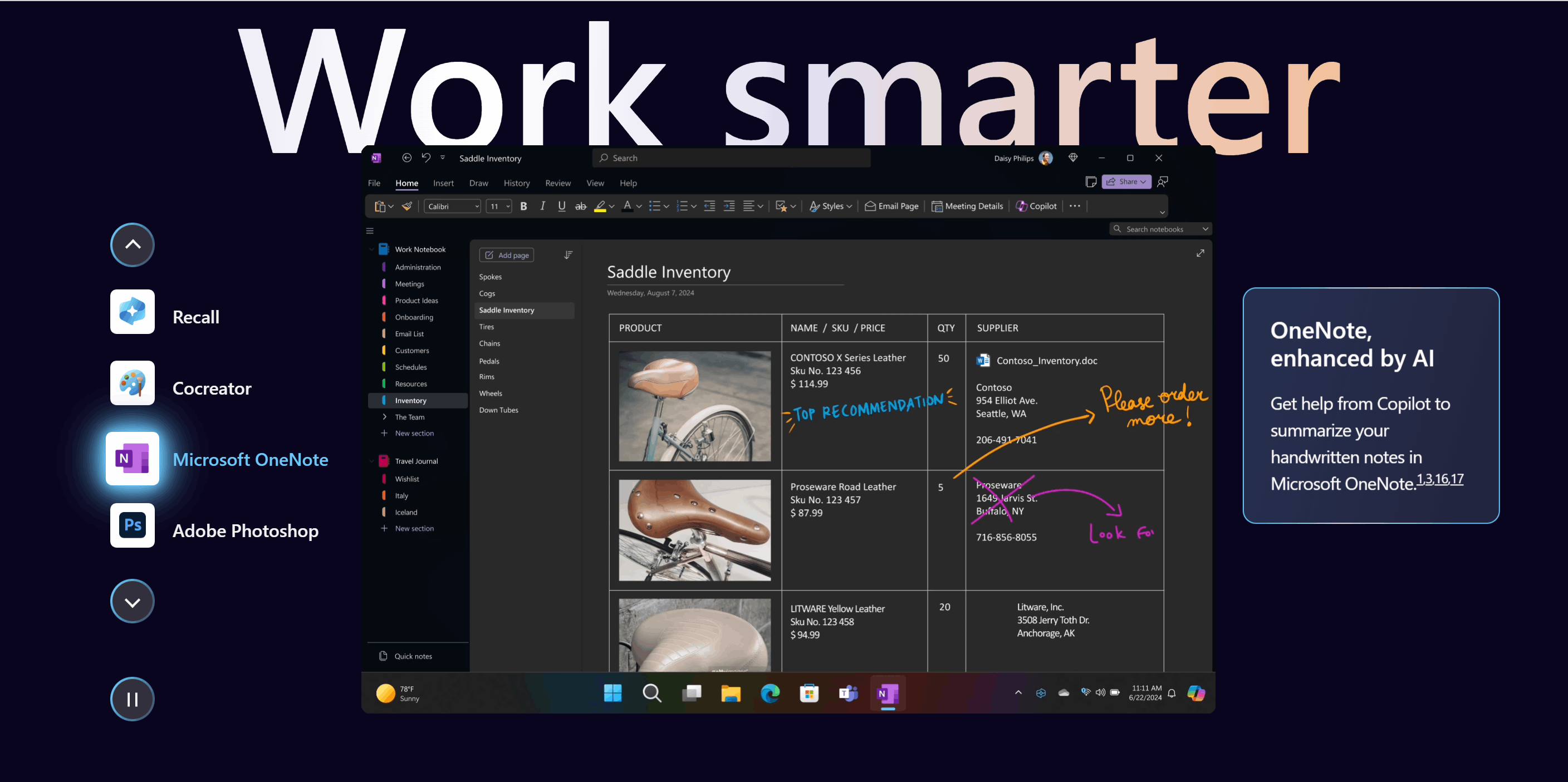Open the Calibri font name dropdown

tap(453, 206)
